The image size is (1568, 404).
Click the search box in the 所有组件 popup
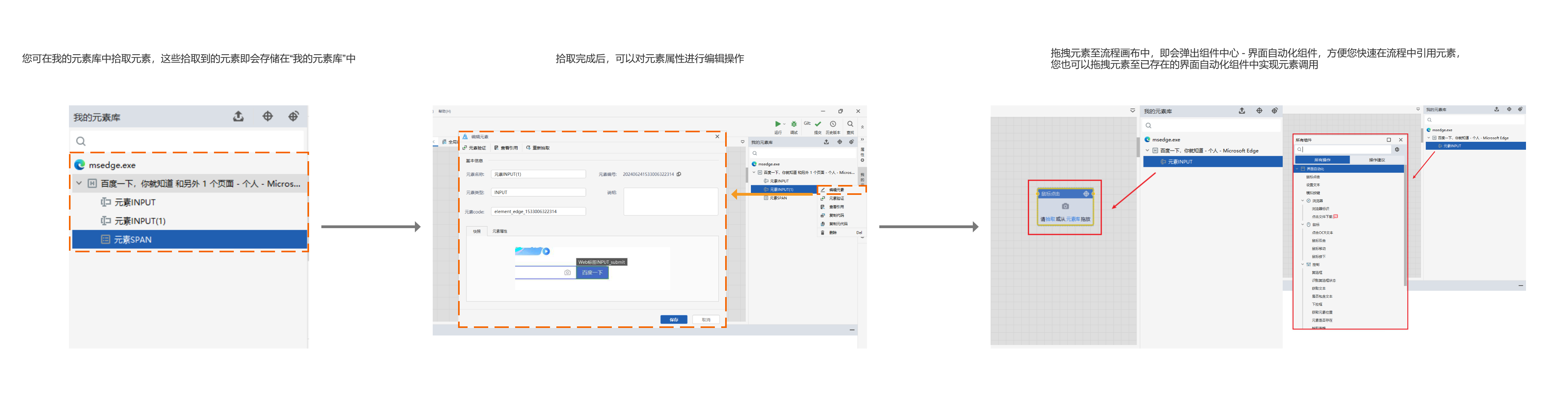pyautogui.click(x=1343, y=149)
